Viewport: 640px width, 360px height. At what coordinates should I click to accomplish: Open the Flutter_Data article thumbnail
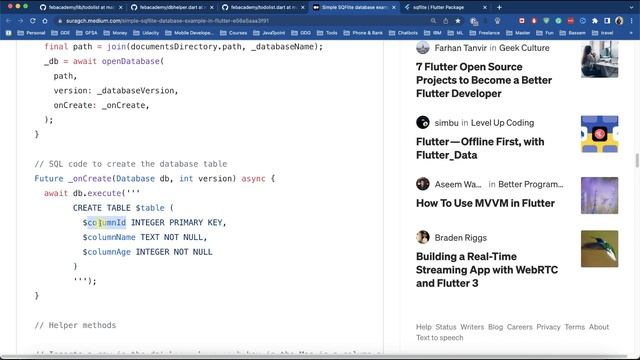600,134
